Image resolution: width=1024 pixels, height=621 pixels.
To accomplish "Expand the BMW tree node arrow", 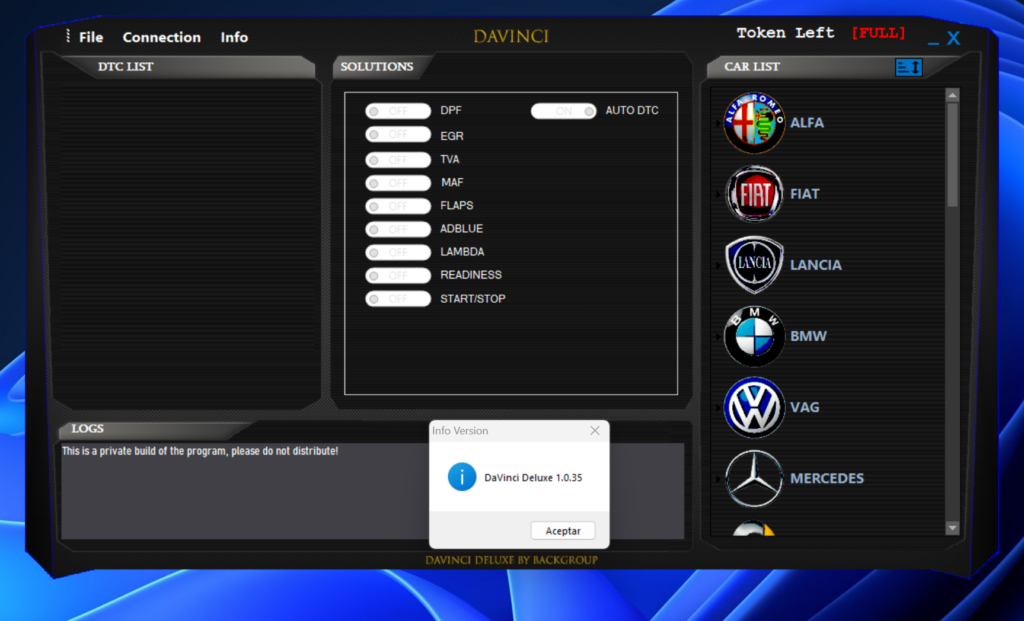I will click(x=718, y=336).
